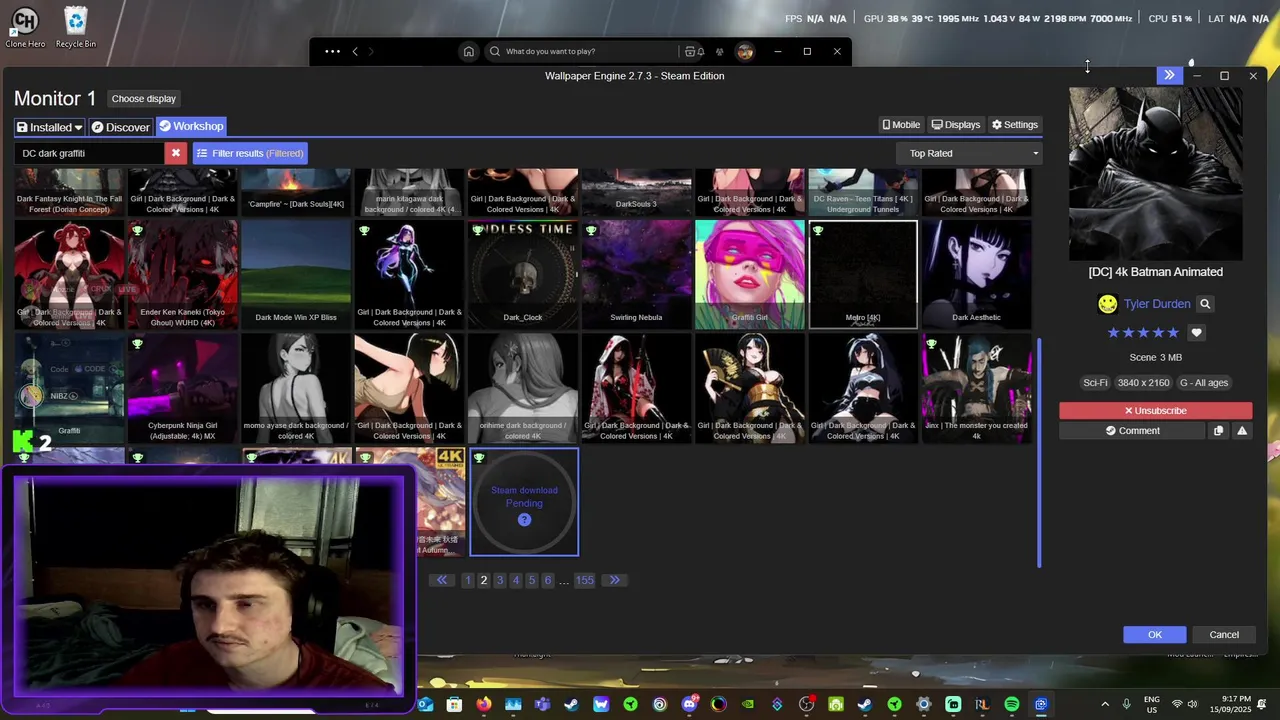Select the Dark_Clock wallpaper thumbnail
The width and height of the screenshot is (1280, 720).
[523, 274]
